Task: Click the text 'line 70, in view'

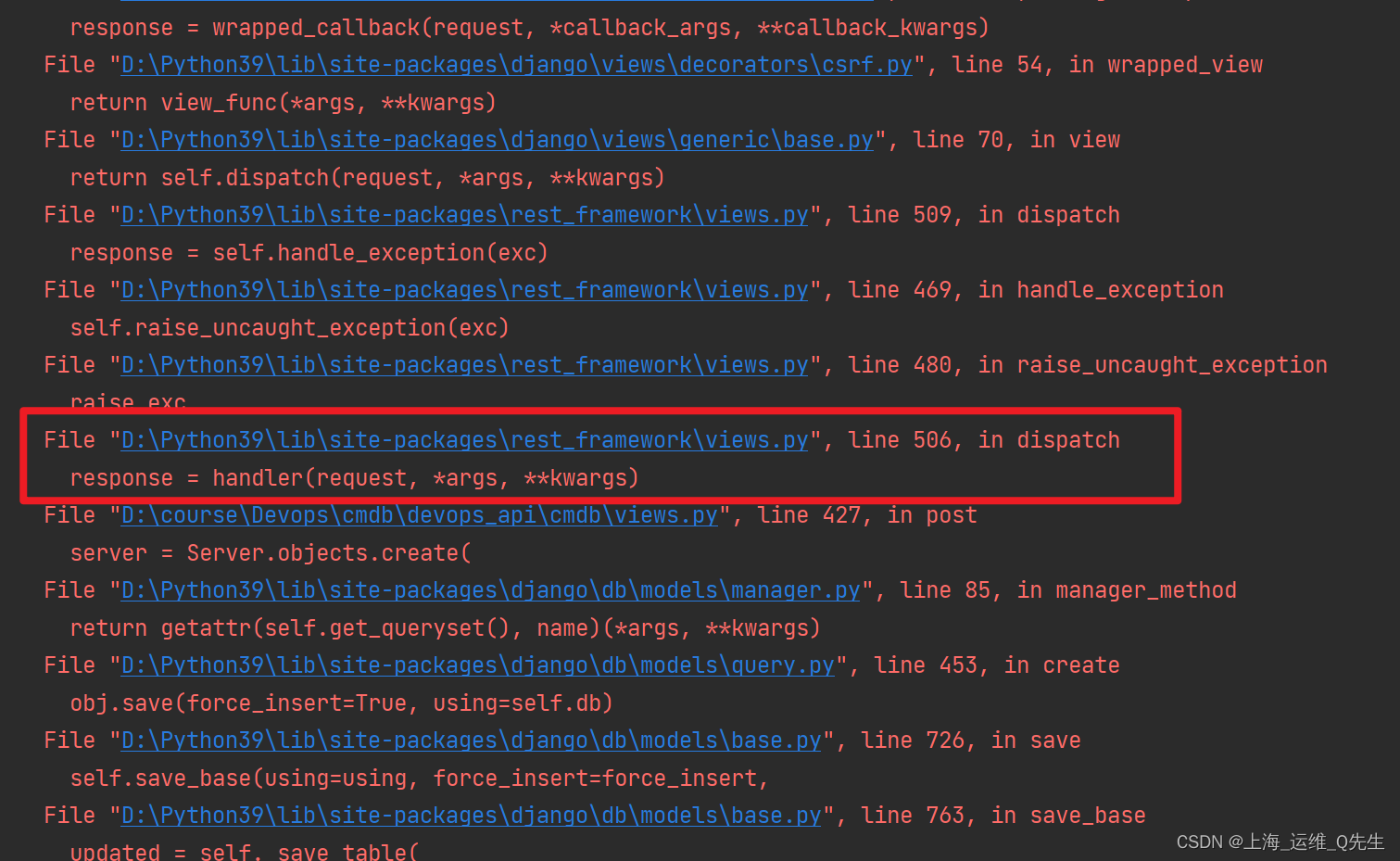Action: (x=1016, y=140)
